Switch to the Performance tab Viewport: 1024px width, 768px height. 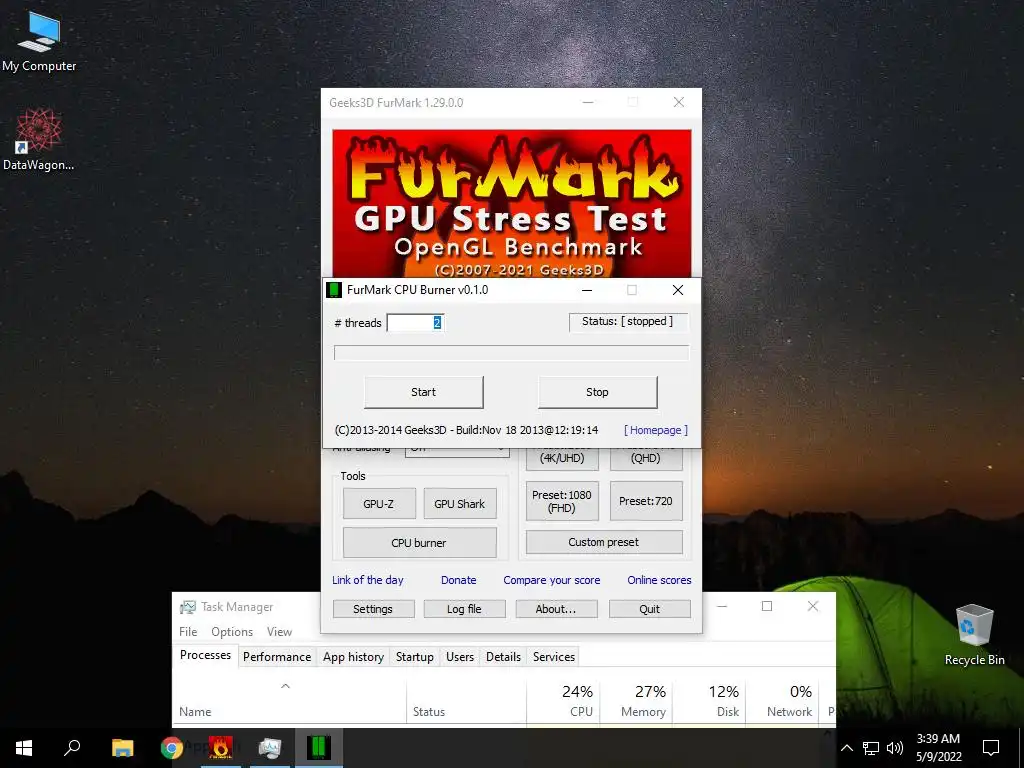pos(277,657)
